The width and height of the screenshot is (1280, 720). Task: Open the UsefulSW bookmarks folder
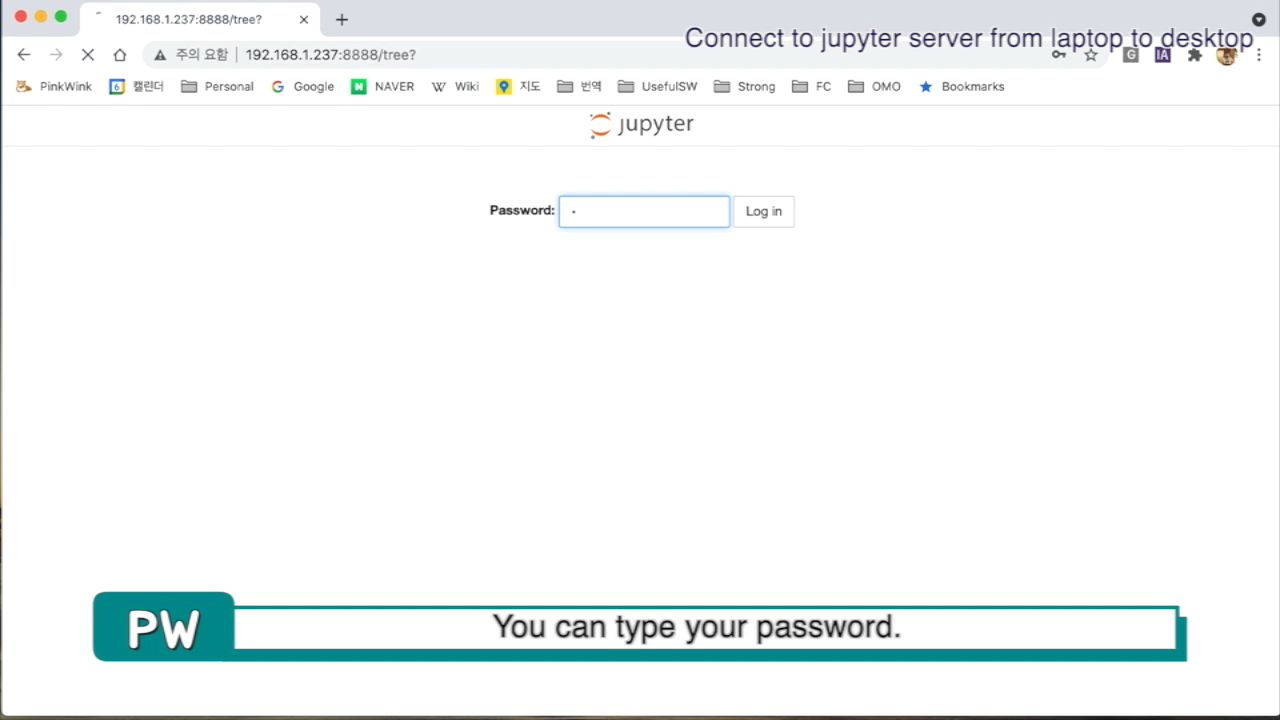(657, 87)
